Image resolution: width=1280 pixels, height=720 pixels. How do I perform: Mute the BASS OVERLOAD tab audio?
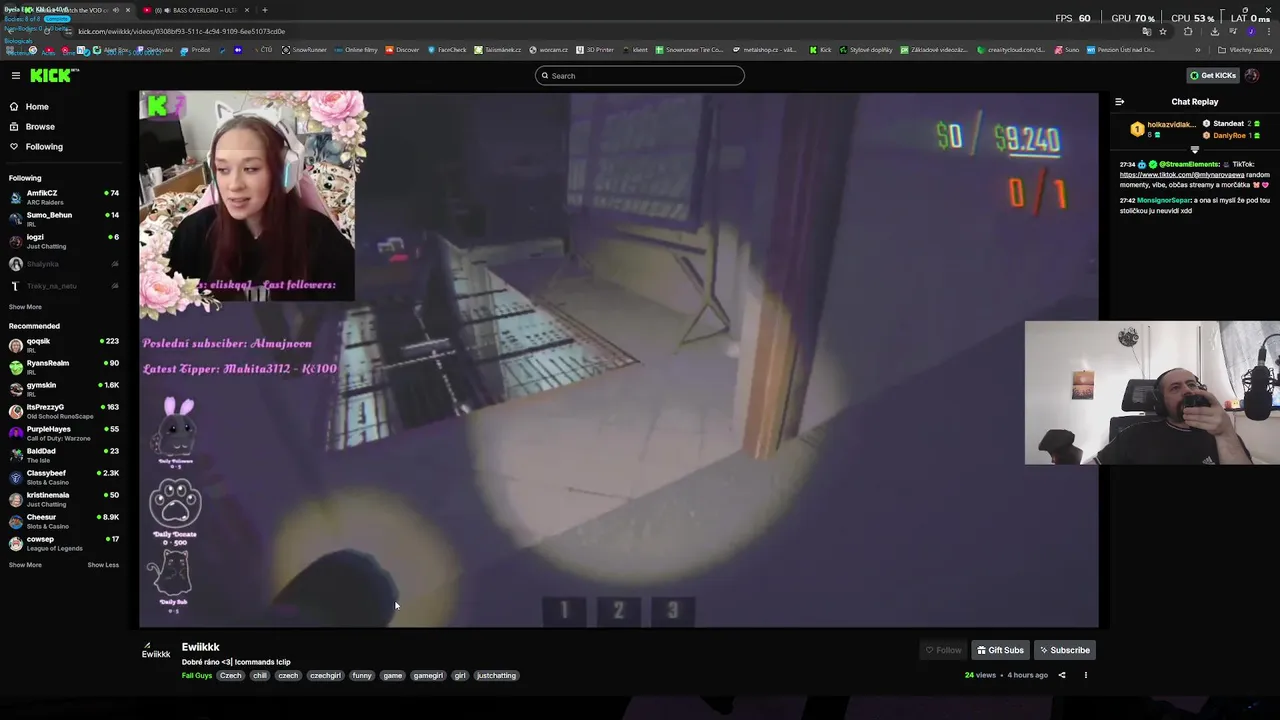pyautogui.click(x=166, y=10)
